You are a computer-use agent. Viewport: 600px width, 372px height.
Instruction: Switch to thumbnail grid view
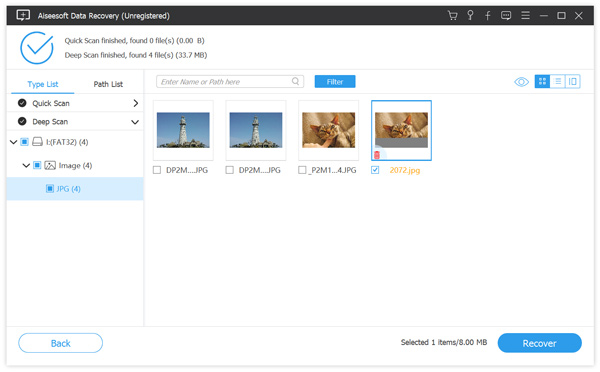tap(542, 81)
